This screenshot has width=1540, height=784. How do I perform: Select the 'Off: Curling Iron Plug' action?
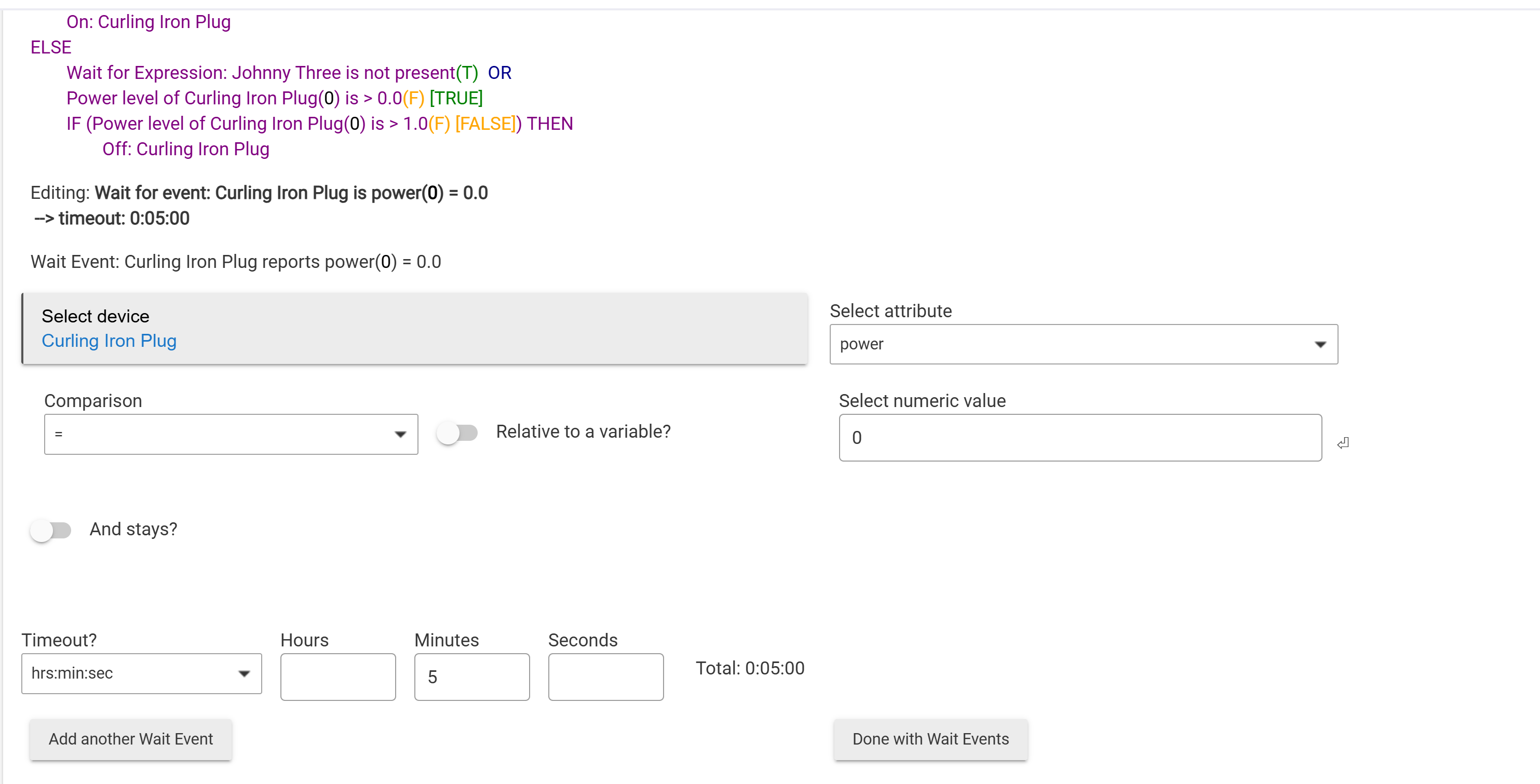click(x=185, y=149)
